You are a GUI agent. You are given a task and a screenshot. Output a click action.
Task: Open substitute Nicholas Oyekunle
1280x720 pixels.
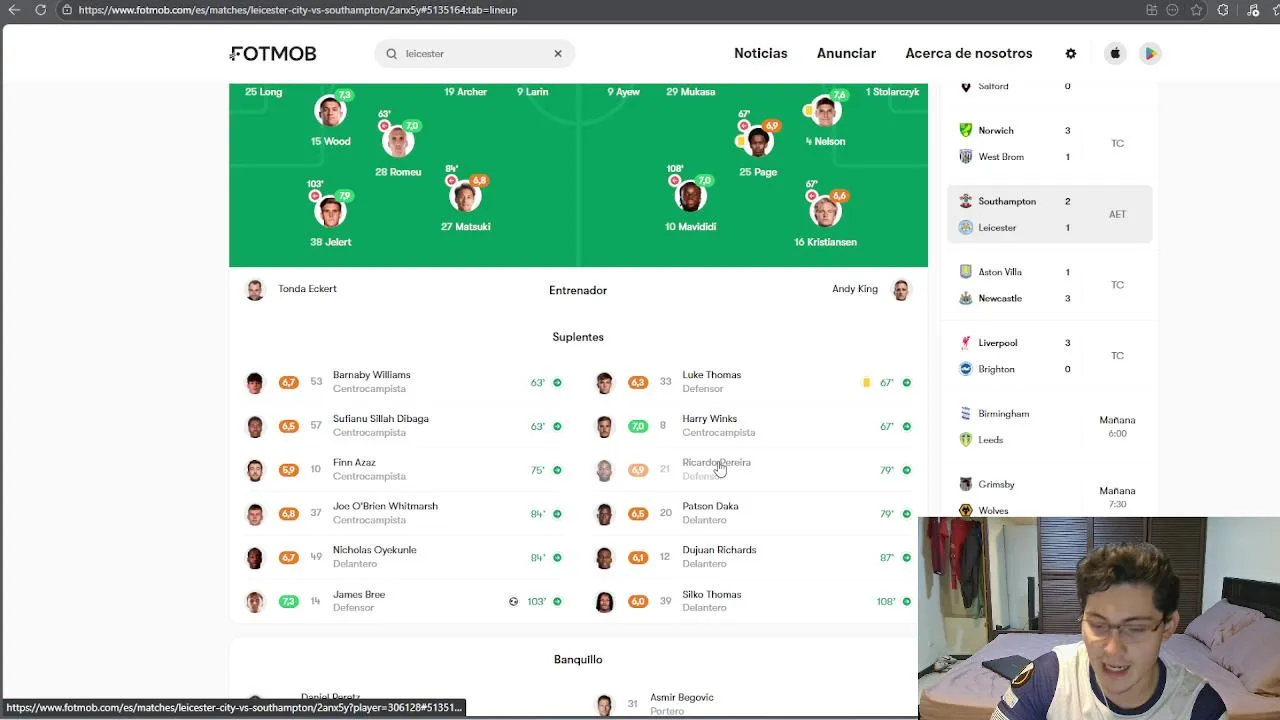click(403, 558)
